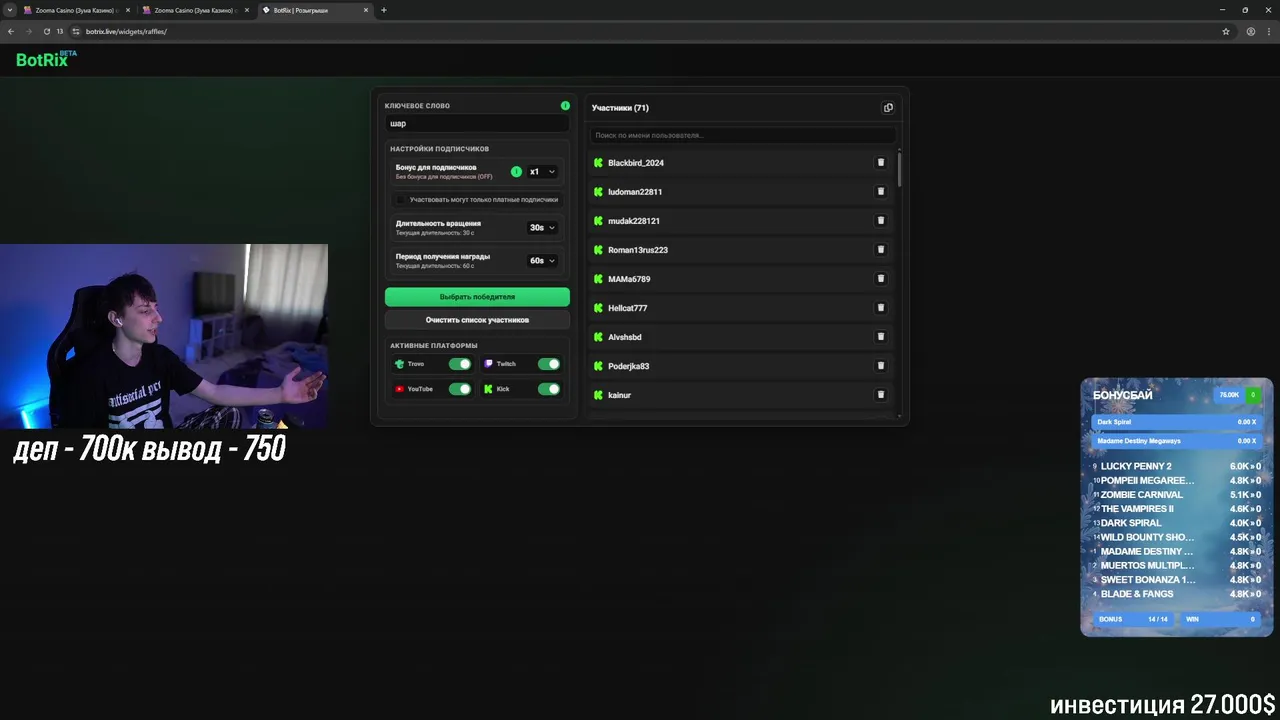The image size is (1280, 720).
Task: Bookmark this page with the star icon
Action: (x=1226, y=31)
